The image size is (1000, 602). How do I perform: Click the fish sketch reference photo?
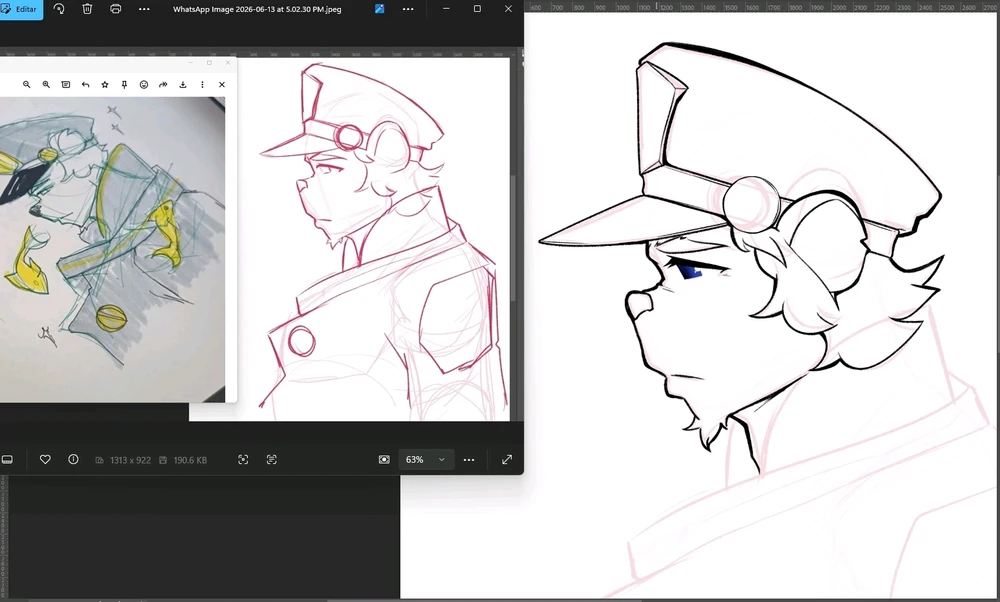[x=112, y=249]
